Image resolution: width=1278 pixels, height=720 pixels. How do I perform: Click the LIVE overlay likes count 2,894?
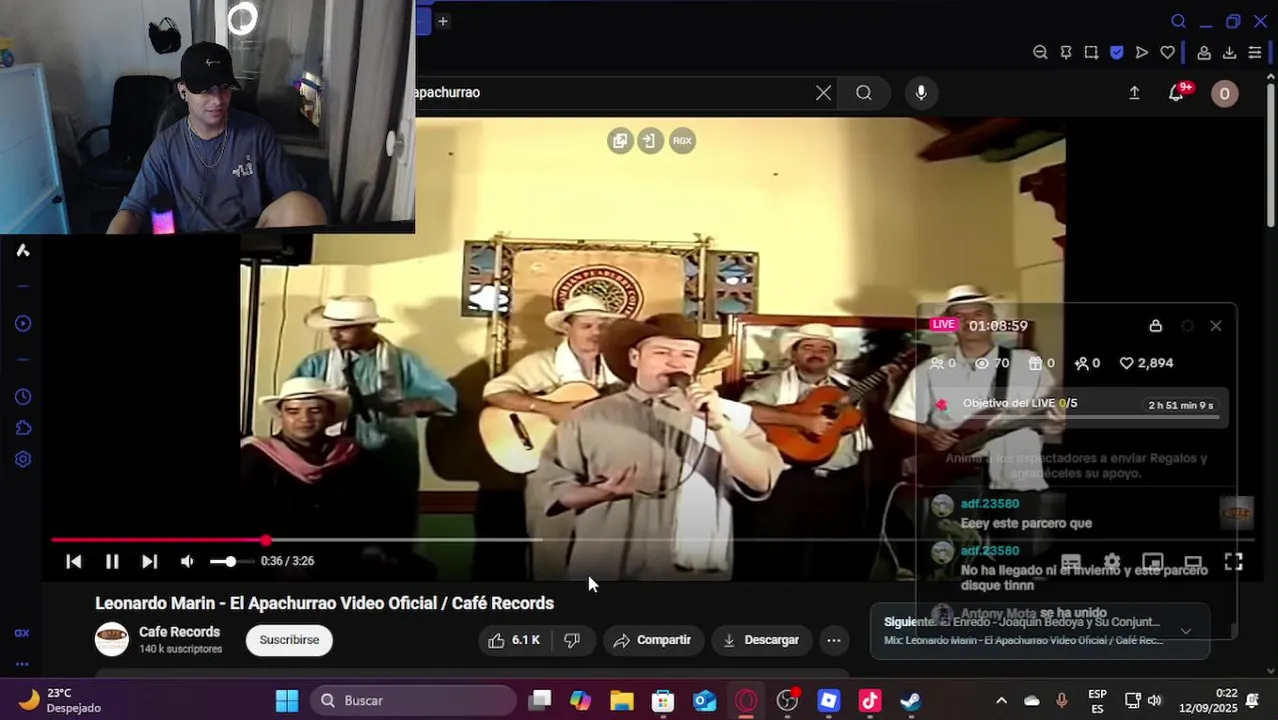coord(1146,363)
